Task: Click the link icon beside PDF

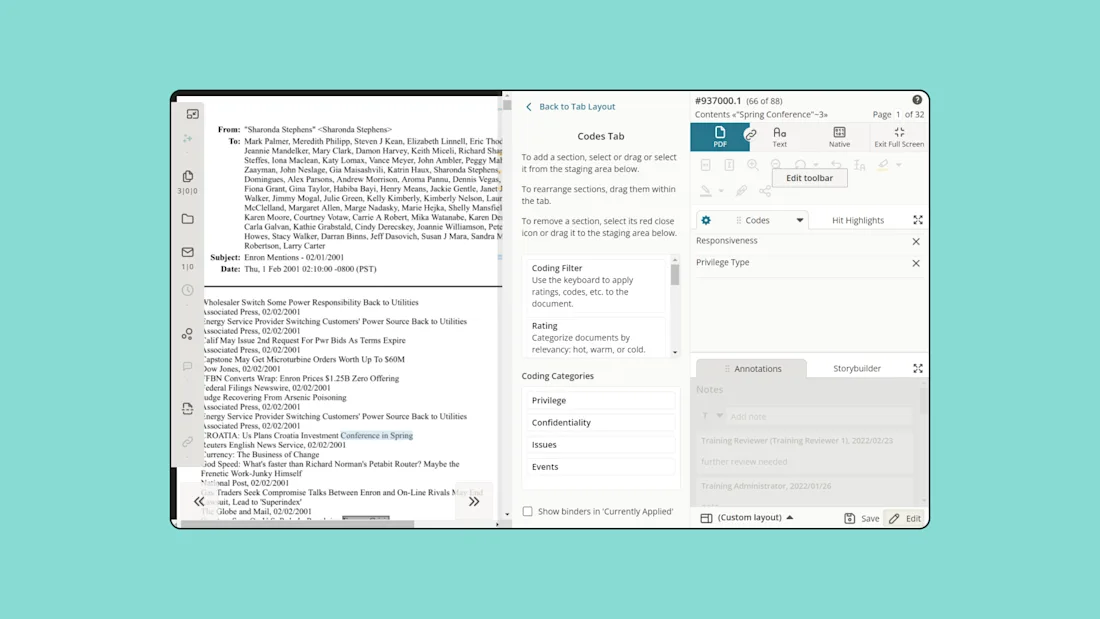Action: click(750, 134)
